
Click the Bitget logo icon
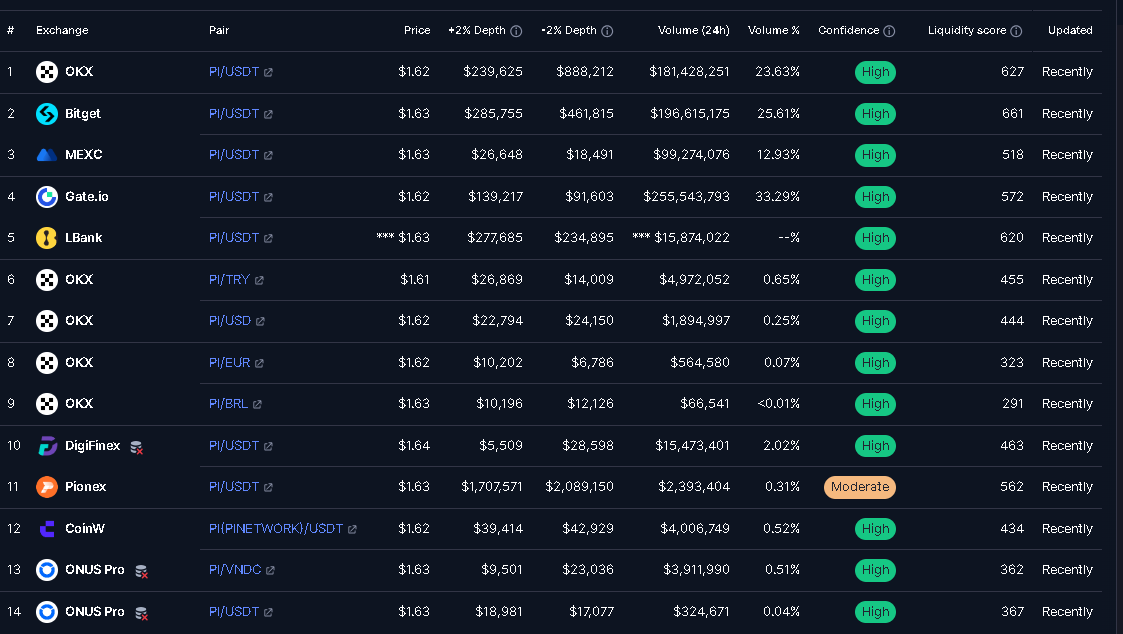coord(47,113)
